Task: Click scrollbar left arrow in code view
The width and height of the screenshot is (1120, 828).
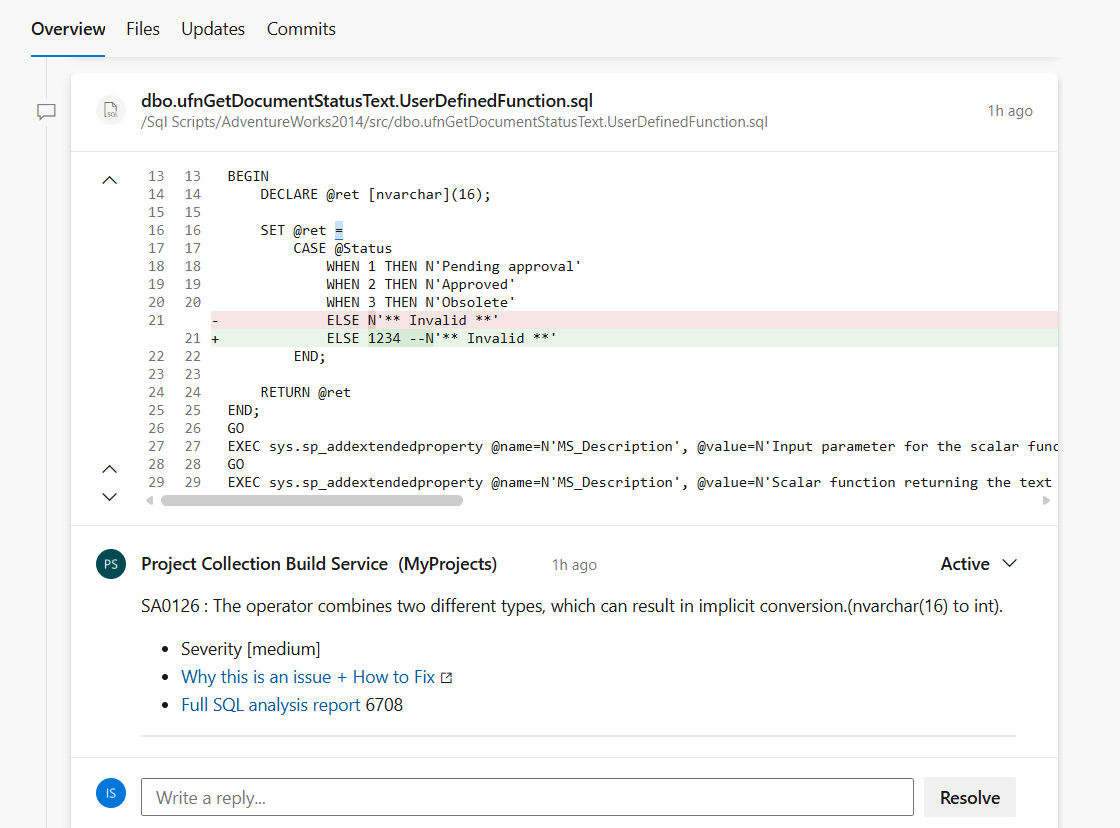Action: (149, 501)
